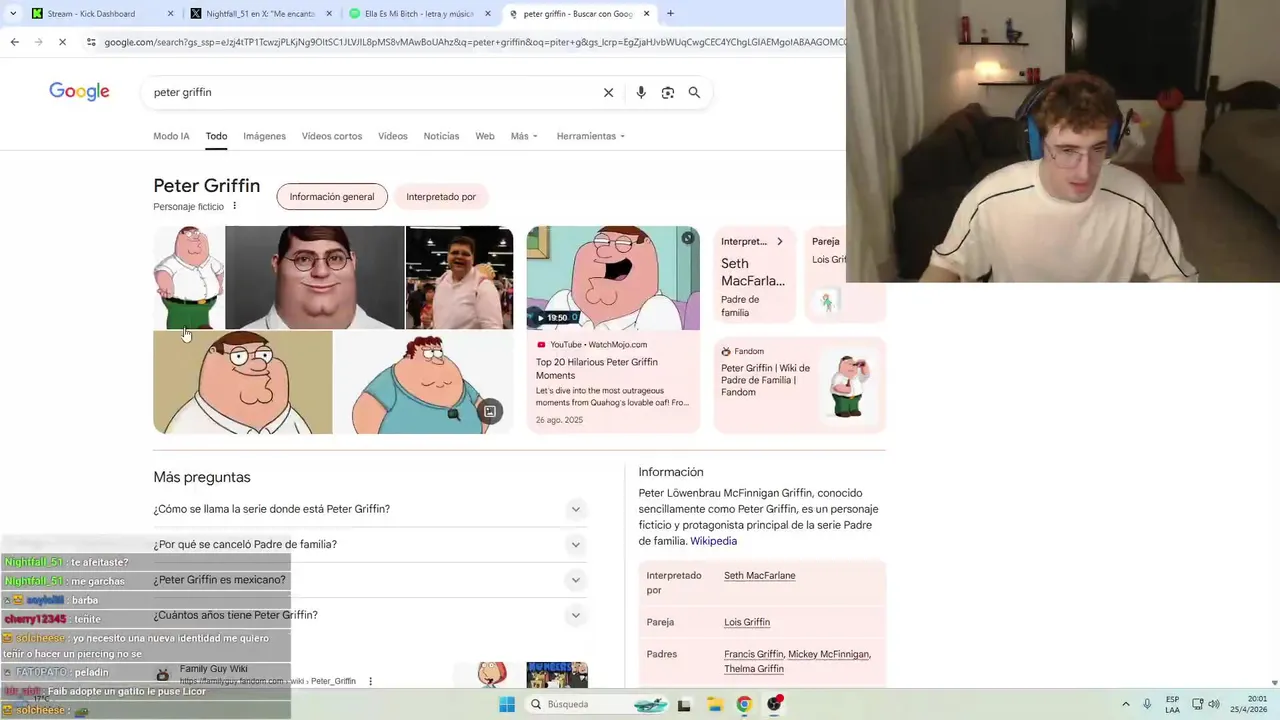Open the Seth MacFarlane link in info table

click(x=760, y=576)
